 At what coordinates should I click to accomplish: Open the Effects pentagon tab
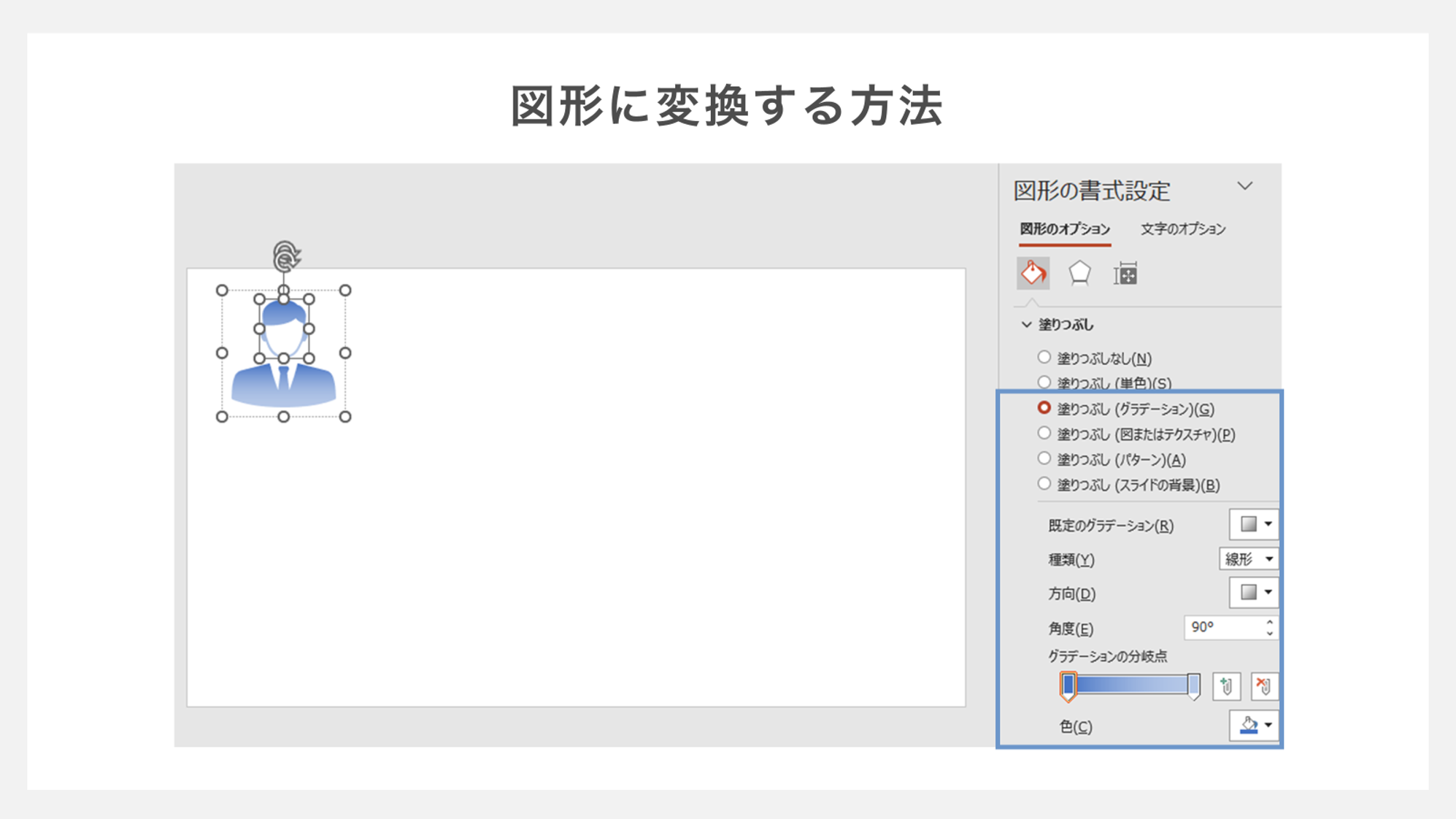(1079, 273)
